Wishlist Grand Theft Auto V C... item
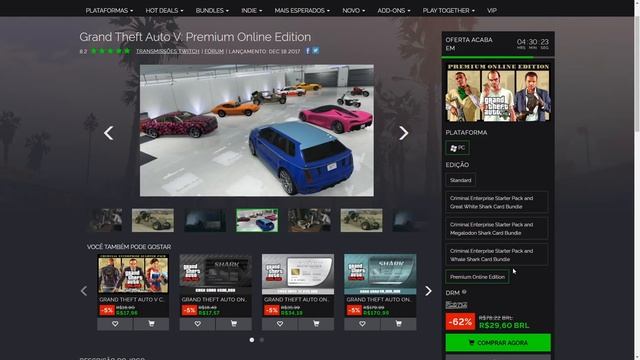This screenshot has width=640, height=360. pos(115,324)
